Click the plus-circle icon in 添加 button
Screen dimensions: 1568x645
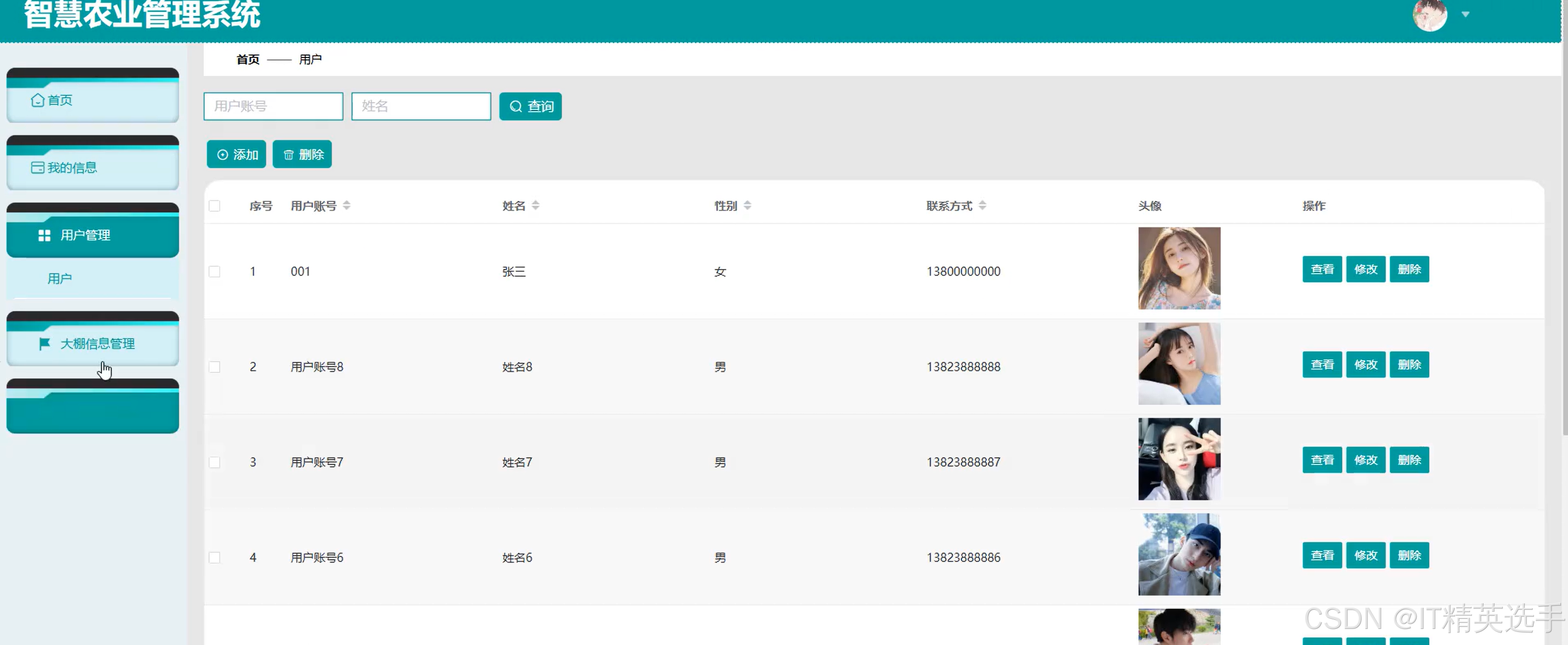[x=223, y=154]
